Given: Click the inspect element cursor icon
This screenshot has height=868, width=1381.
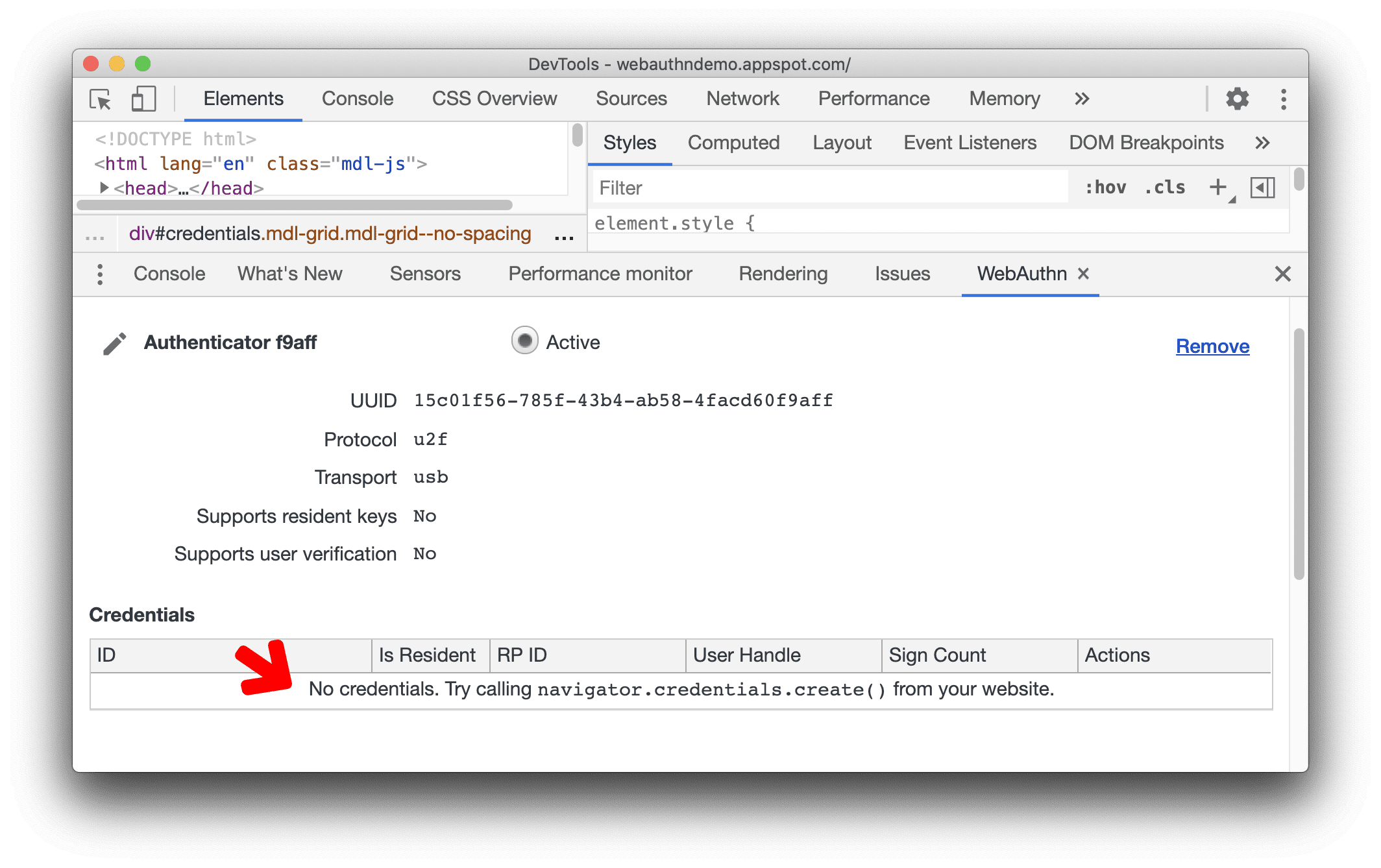Looking at the screenshot, I should [101, 99].
